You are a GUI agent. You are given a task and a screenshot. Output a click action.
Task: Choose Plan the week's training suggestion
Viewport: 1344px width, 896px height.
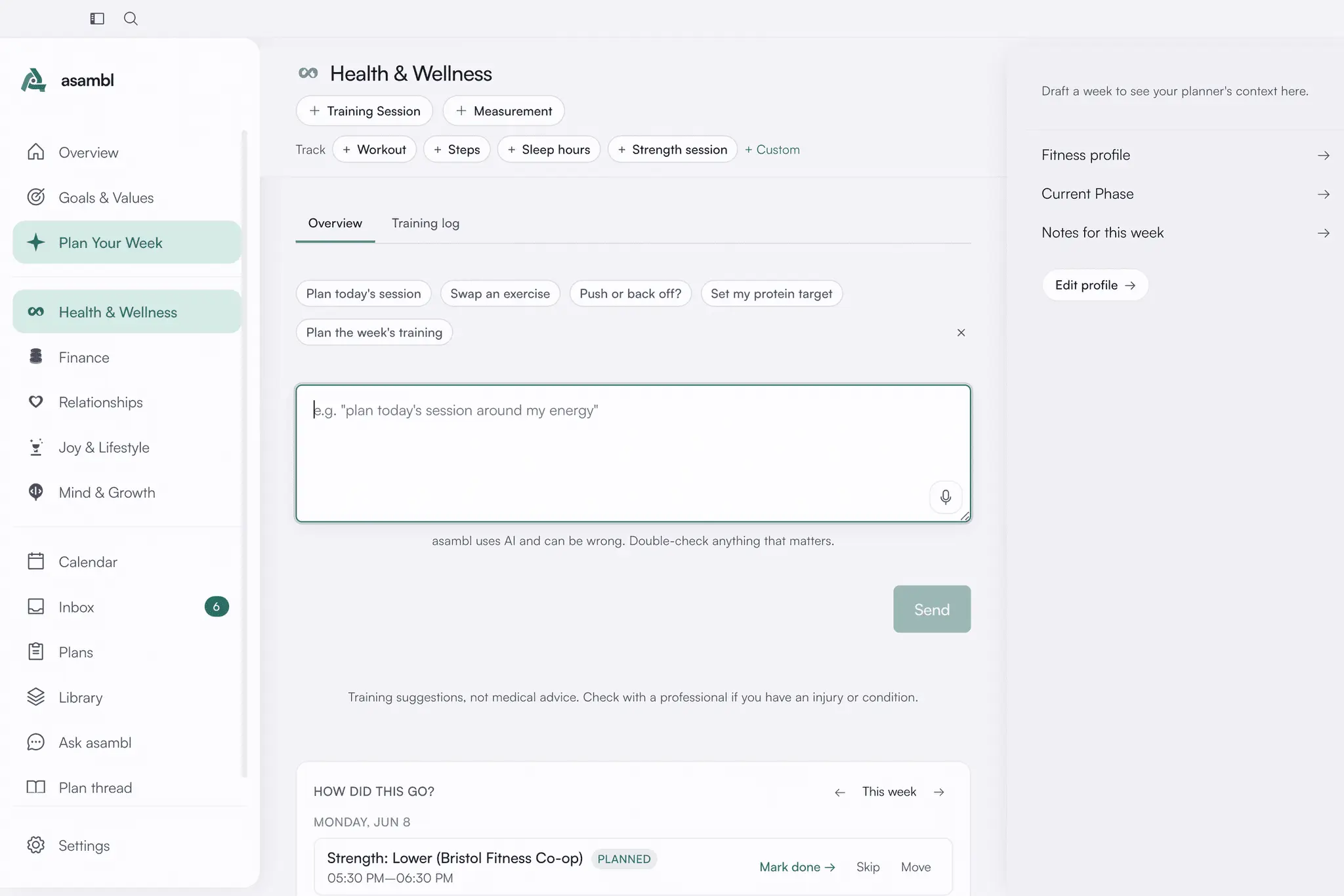(374, 333)
